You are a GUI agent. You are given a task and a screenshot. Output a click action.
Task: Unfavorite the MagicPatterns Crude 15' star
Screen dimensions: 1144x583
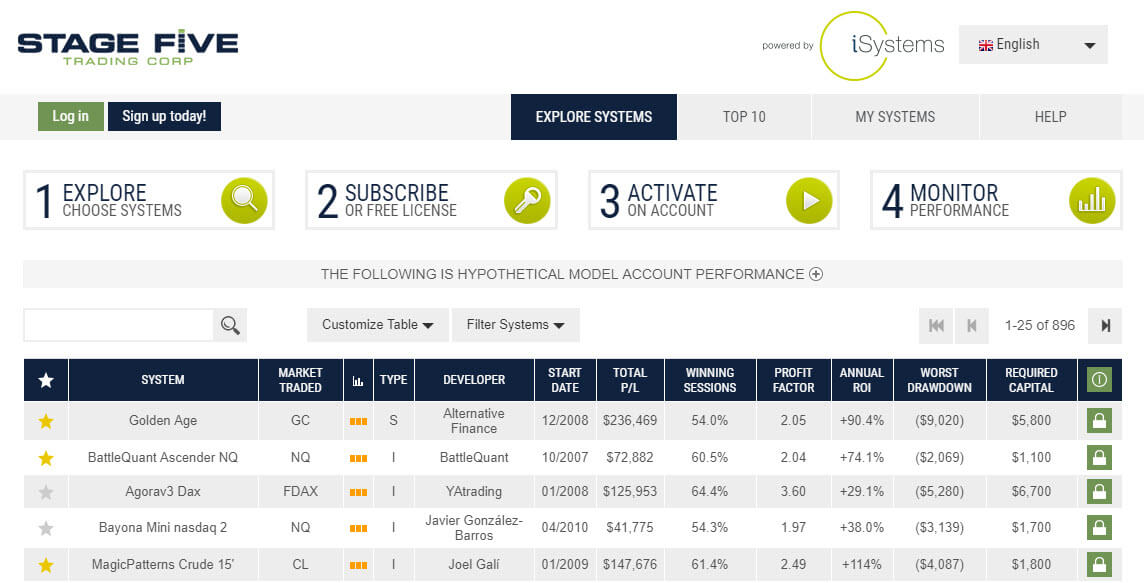point(46,564)
